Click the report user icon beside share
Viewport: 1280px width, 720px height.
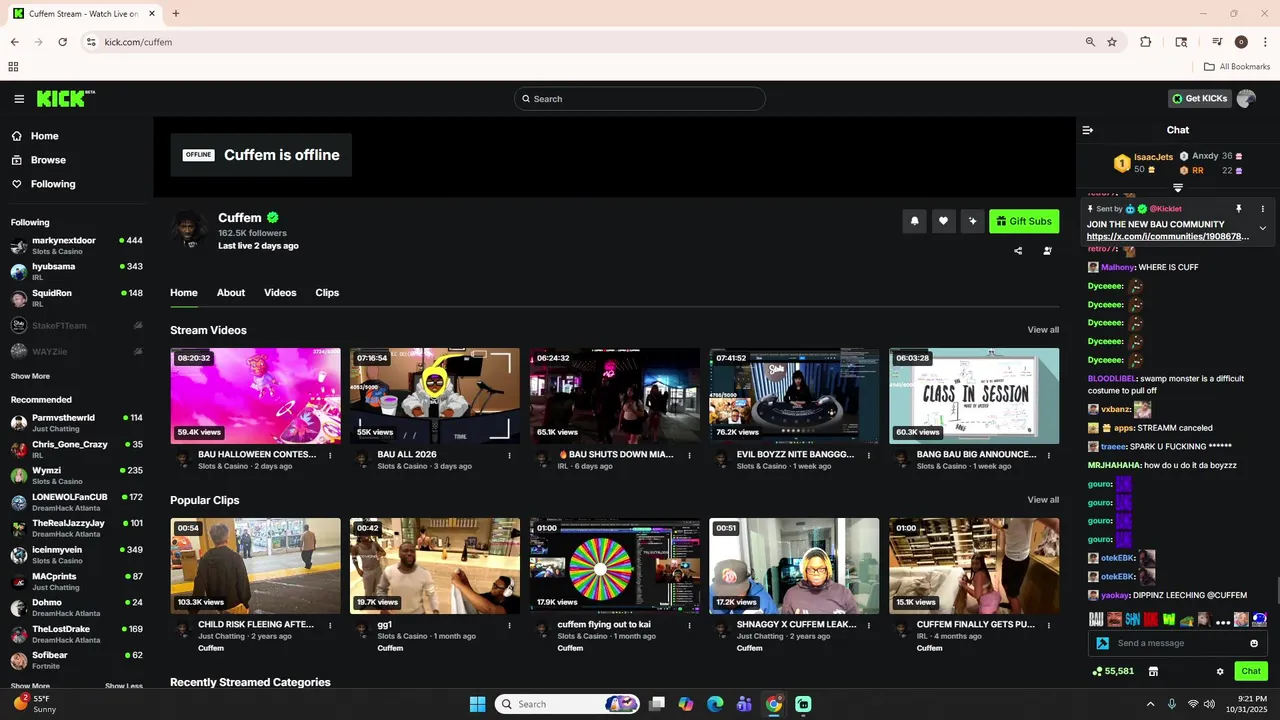1047,251
